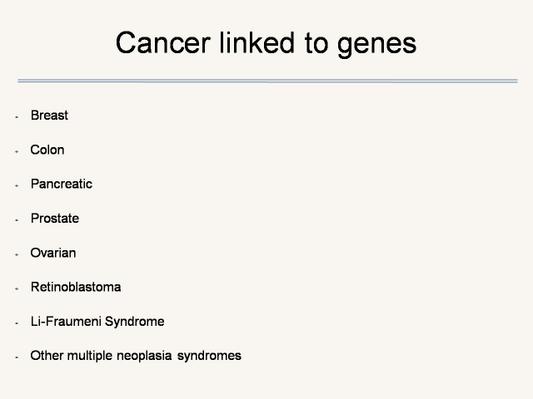Click the bullet marker beside Breast

[17, 117]
